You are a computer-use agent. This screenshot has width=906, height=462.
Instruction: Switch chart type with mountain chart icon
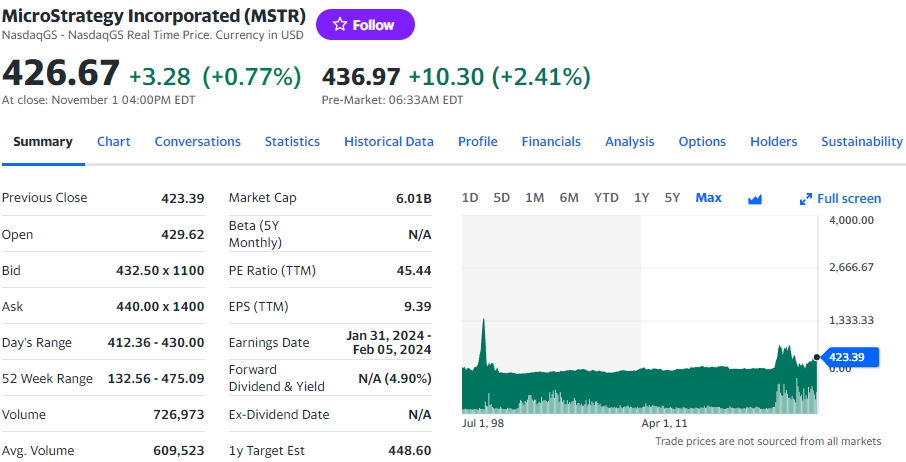tap(755, 199)
